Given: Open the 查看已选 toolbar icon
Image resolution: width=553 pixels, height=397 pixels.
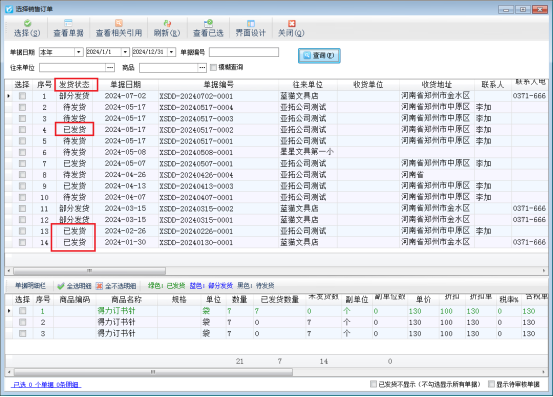Looking at the screenshot, I should pos(208,24).
